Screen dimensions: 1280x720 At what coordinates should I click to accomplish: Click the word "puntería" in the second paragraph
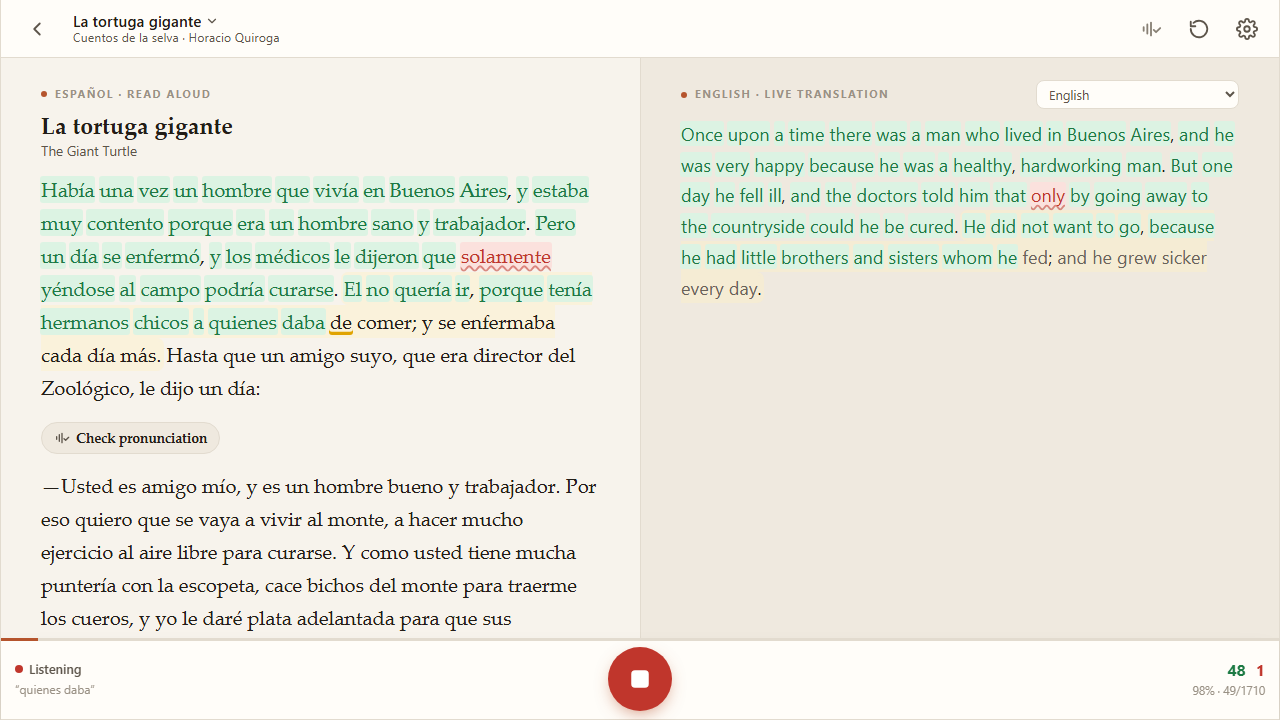tap(77, 586)
